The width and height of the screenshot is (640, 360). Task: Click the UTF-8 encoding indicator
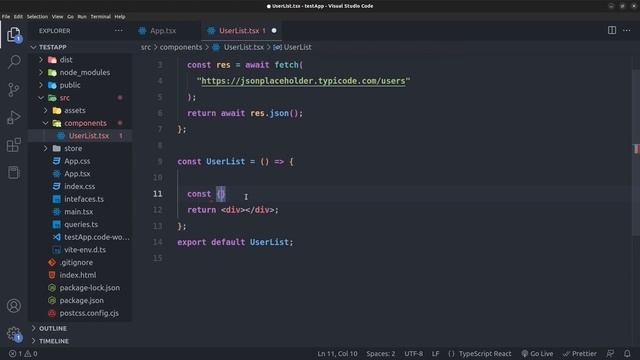[x=413, y=353]
